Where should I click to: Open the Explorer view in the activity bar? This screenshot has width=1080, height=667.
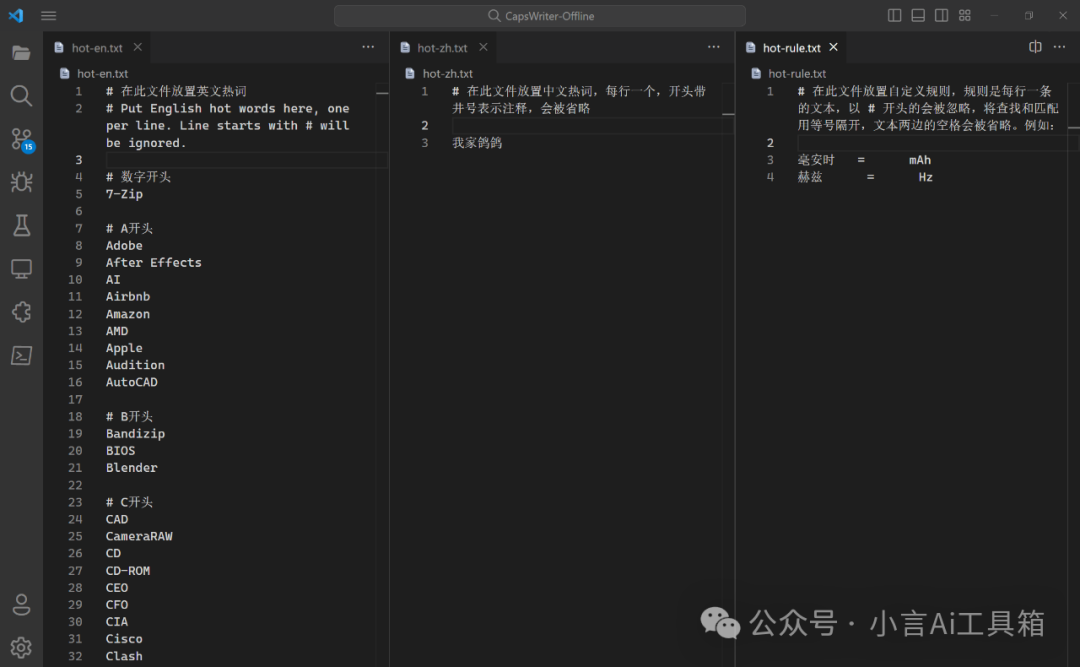click(x=21, y=53)
